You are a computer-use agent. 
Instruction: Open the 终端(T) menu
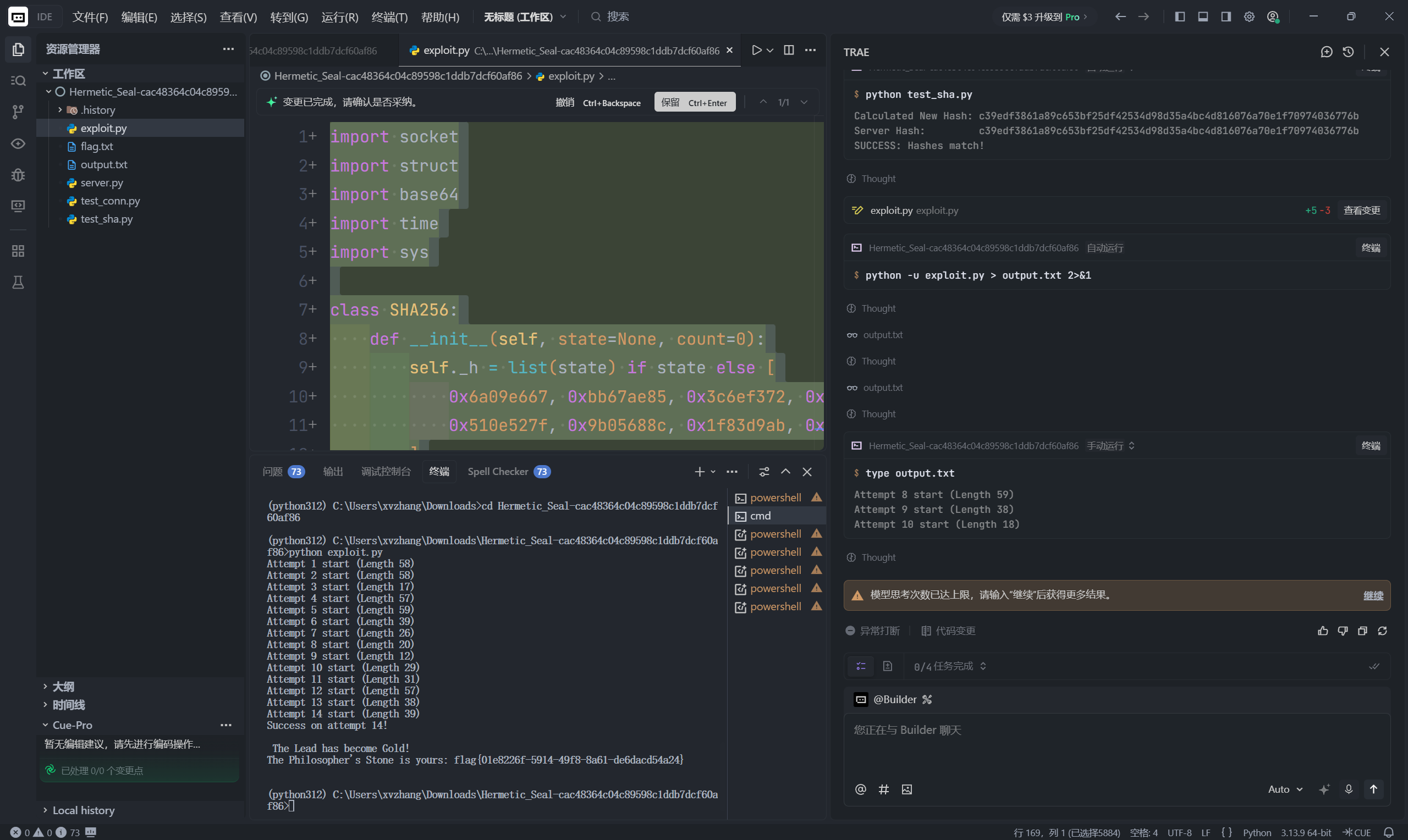tap(389, 17)
